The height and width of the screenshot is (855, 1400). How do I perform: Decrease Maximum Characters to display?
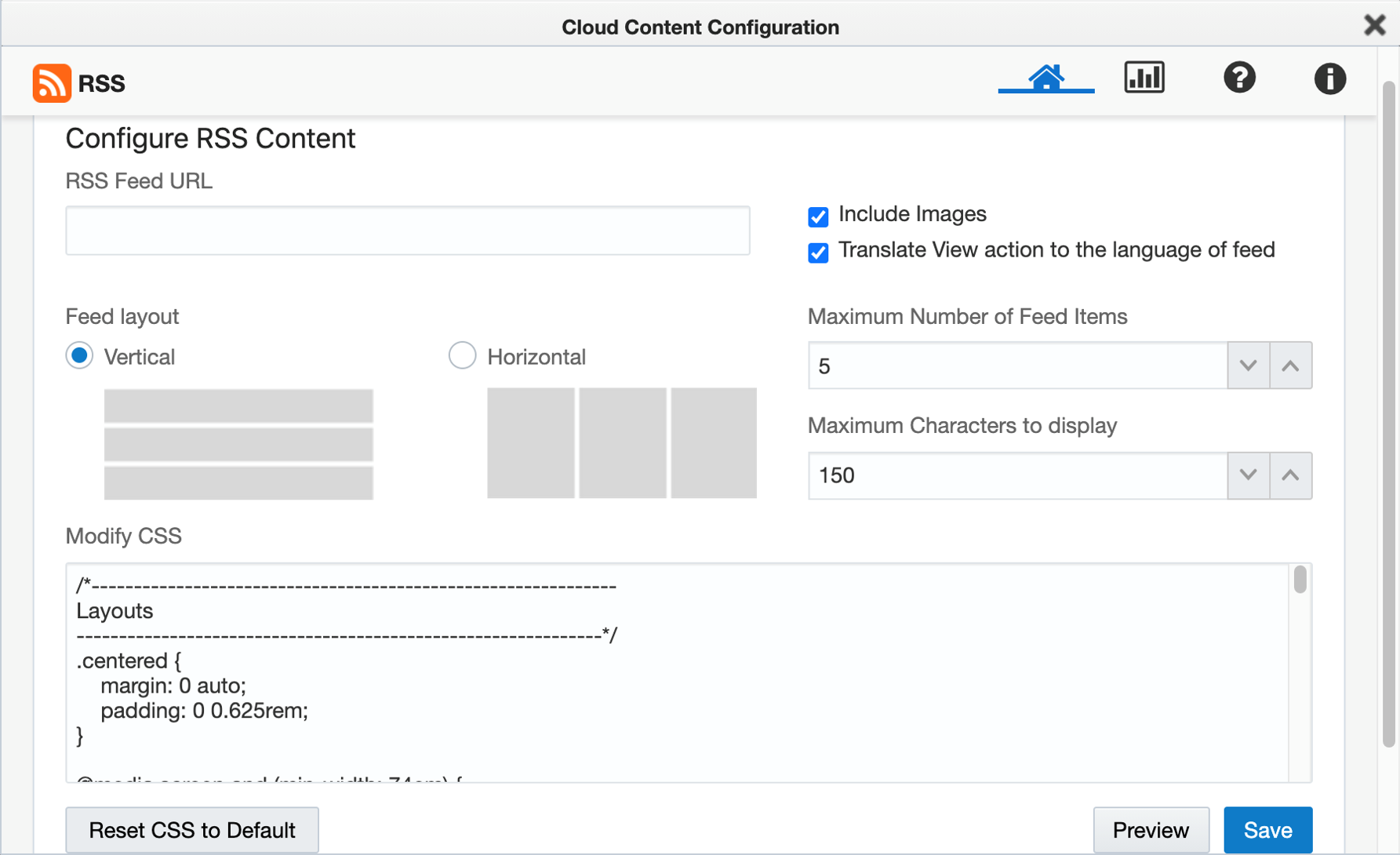point(1248,475)
